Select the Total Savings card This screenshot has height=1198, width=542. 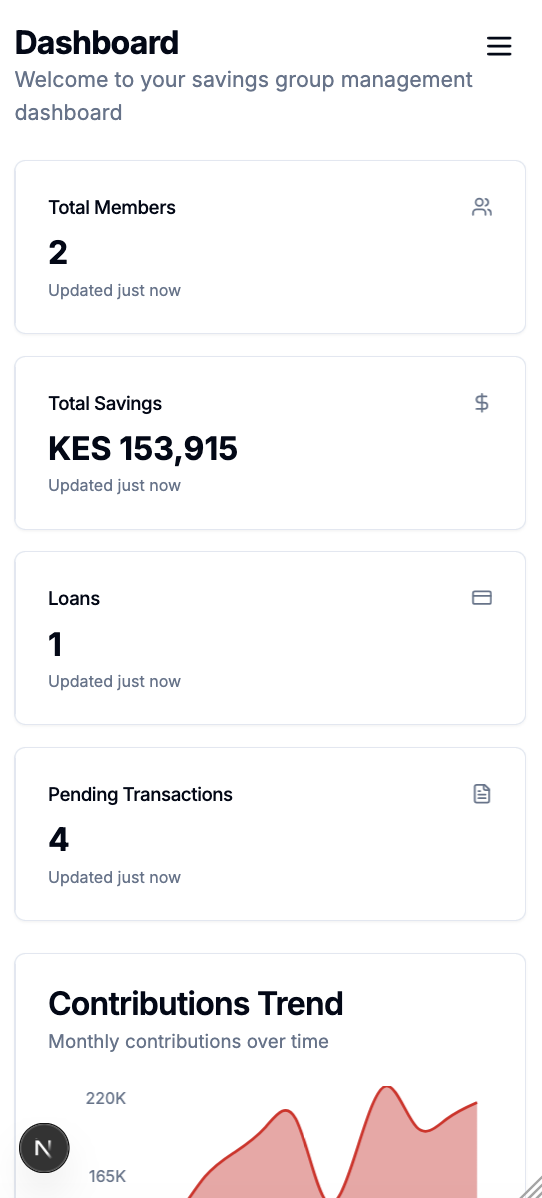(270, 442)
